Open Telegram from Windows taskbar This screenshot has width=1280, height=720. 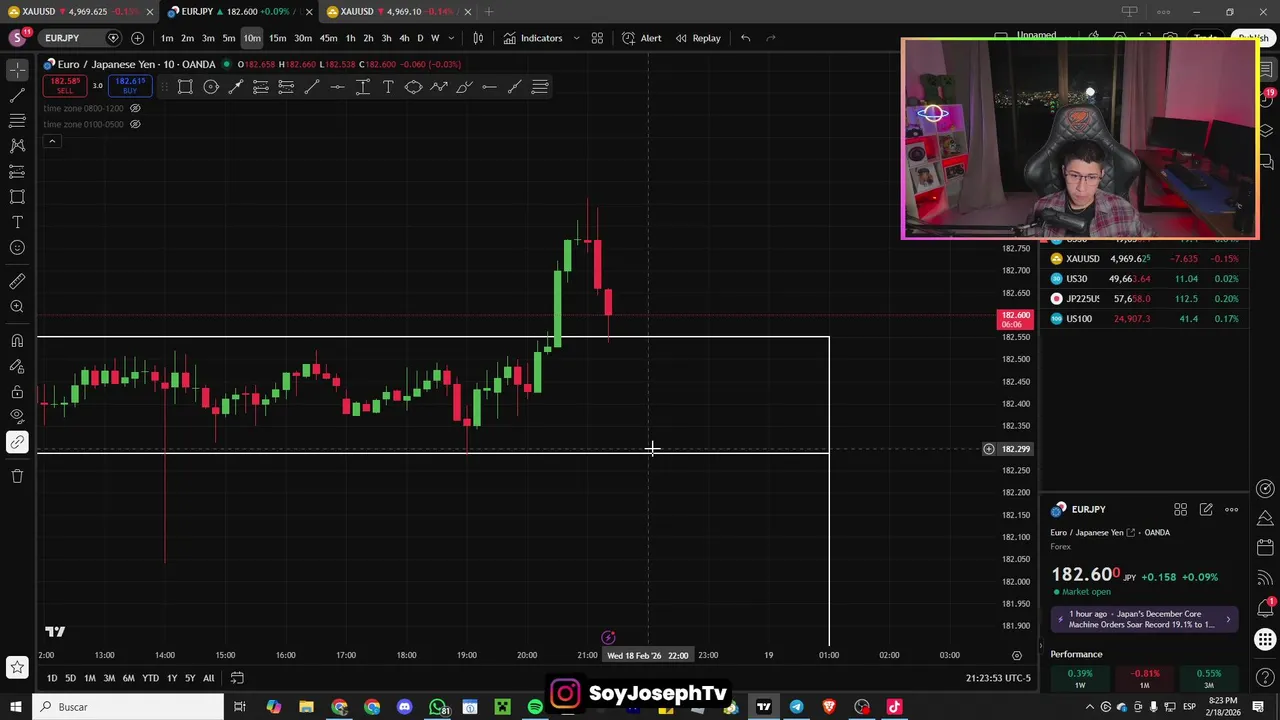click(796, 707)
